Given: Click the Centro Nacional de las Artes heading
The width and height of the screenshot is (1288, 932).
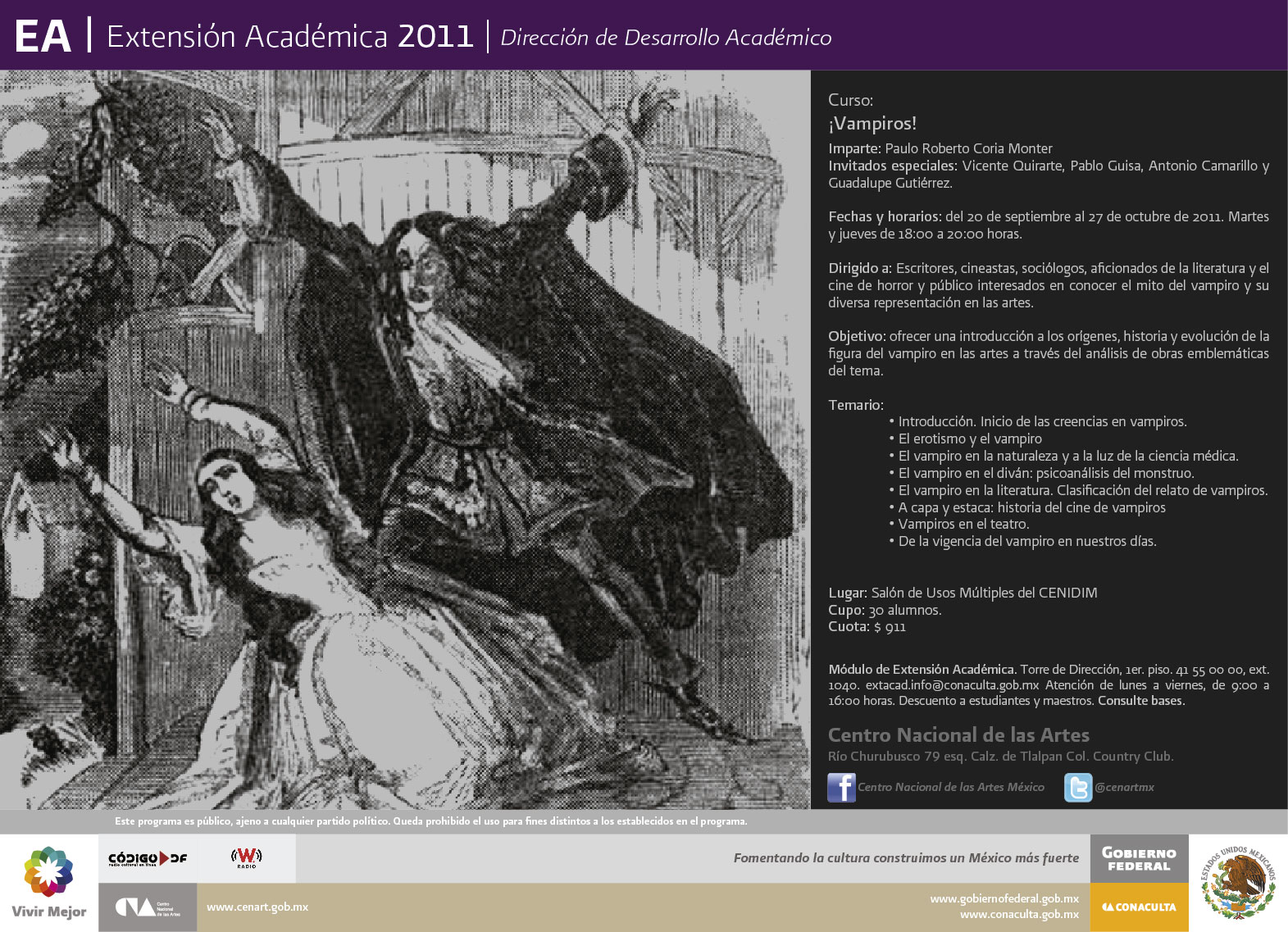Looking at the screenshot, I should click(x=958, y=735).
